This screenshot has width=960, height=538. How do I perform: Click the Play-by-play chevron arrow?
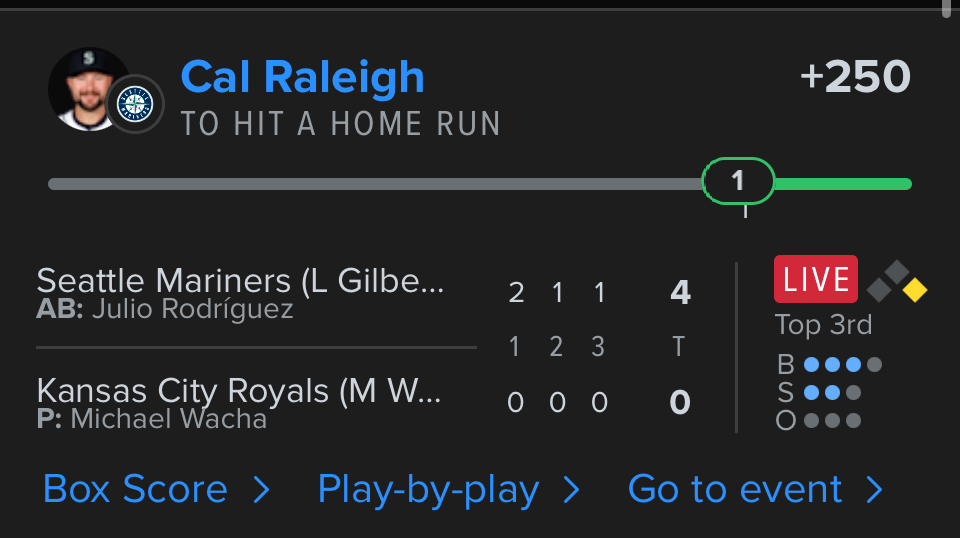(x=571, y=489)
